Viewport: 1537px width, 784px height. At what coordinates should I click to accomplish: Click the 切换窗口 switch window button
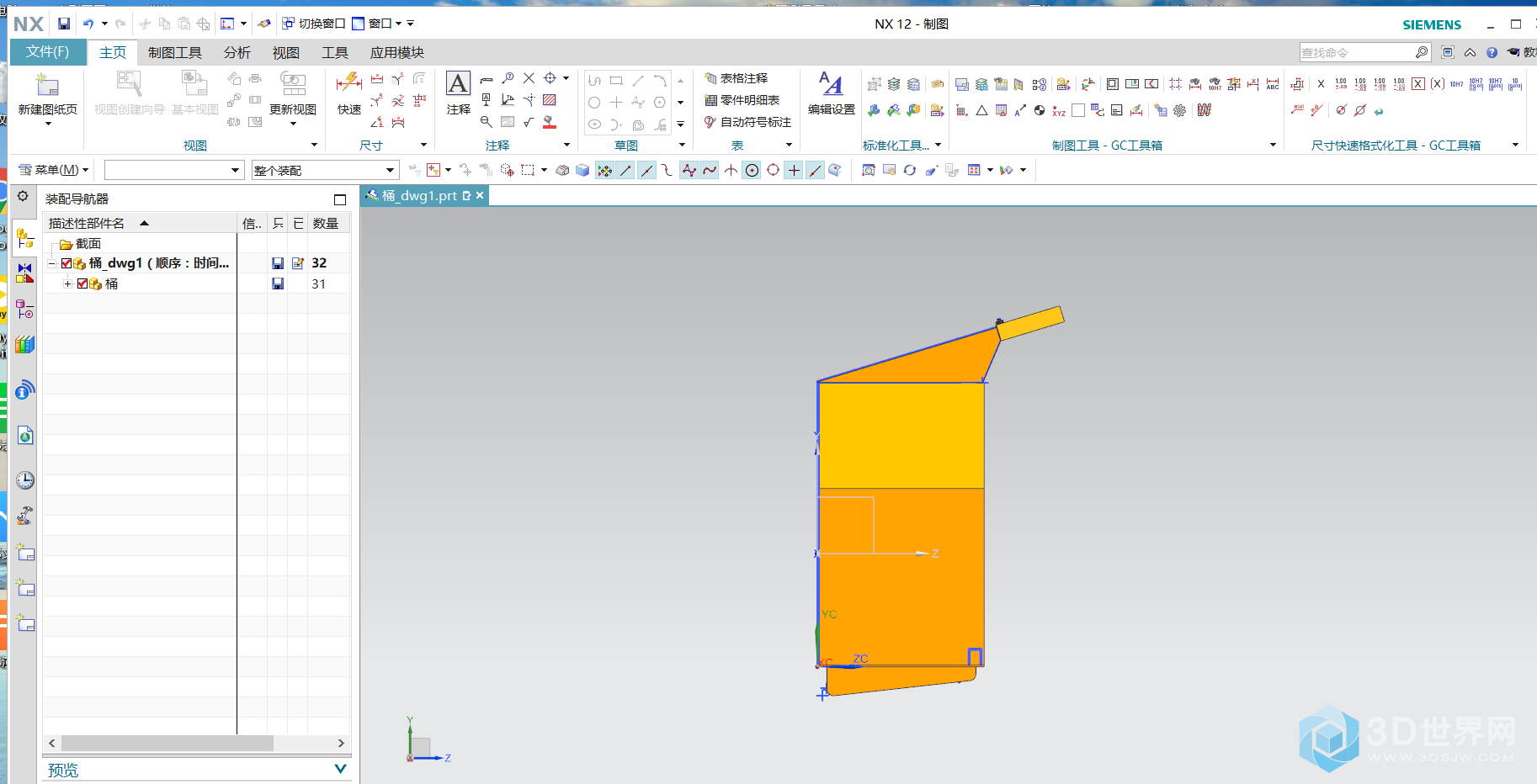tap(313, 24)
